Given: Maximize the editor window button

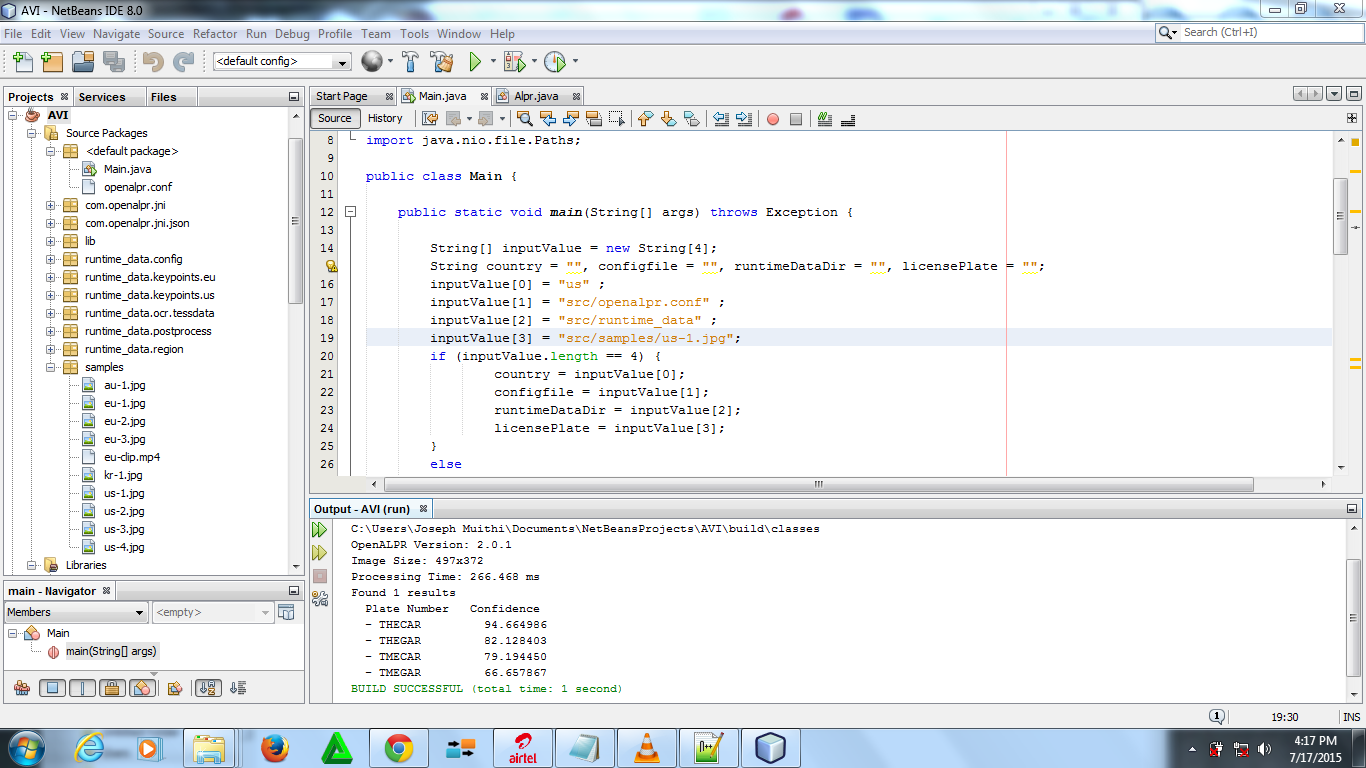Looking at the screenshot, I should (1354, 94).
